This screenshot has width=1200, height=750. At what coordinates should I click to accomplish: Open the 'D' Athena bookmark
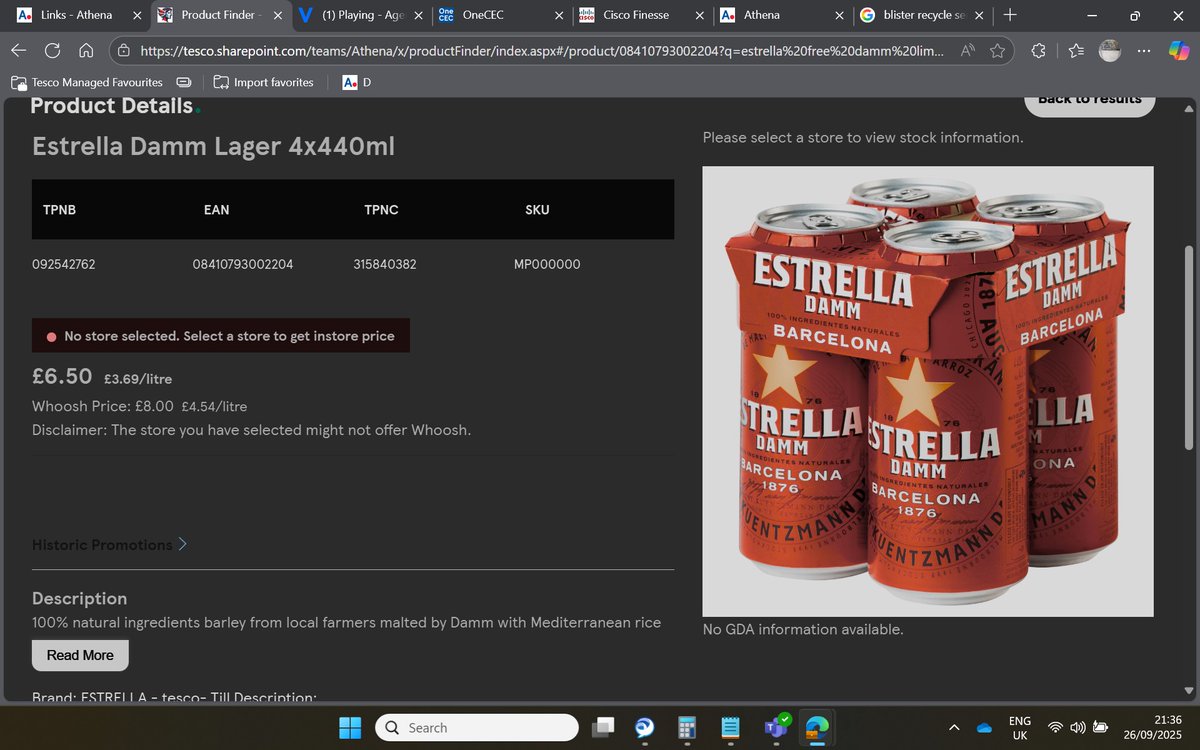click(x=356, y=82)
